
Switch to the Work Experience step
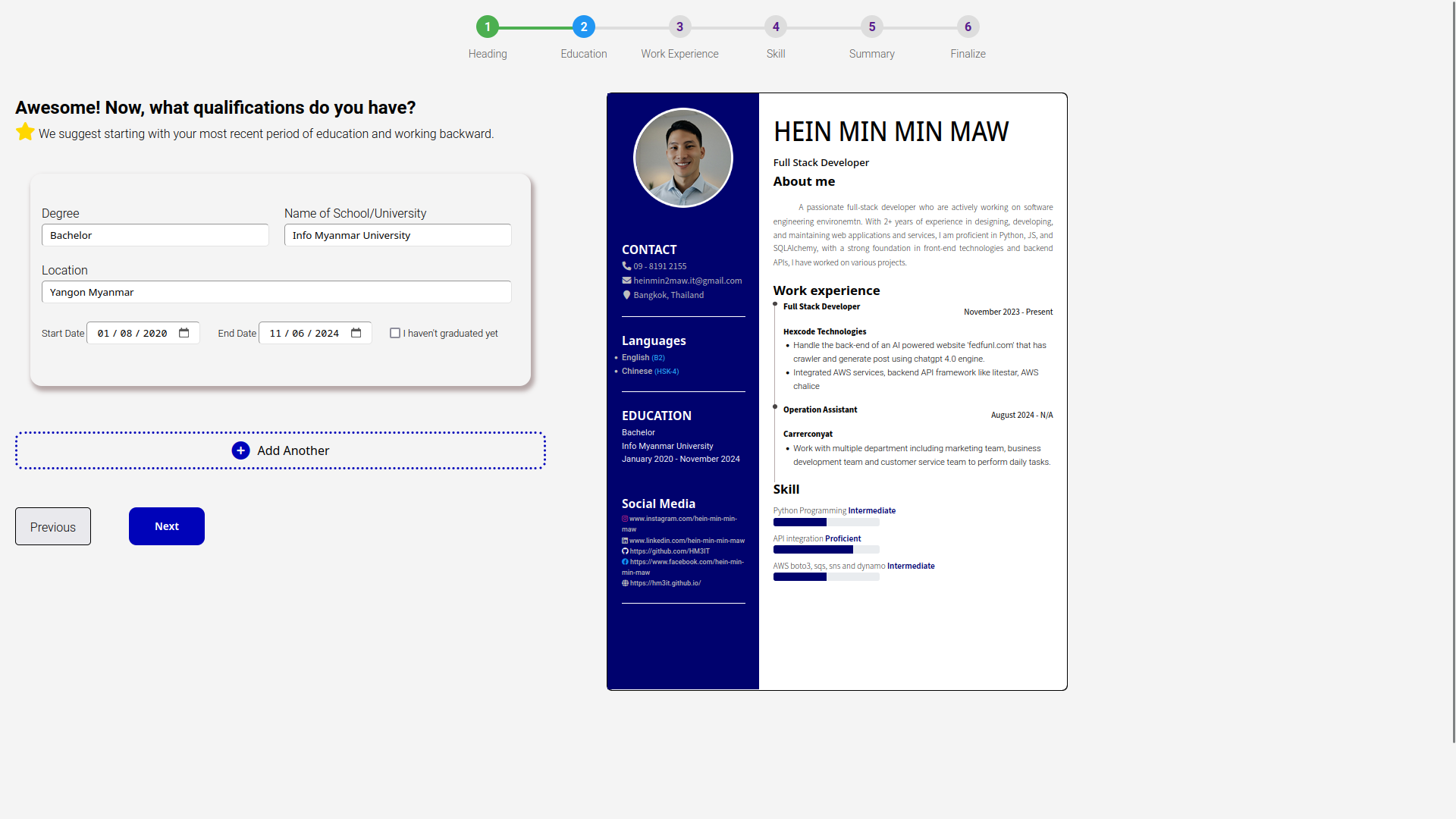pyautogui.click(x=679, y=27)
